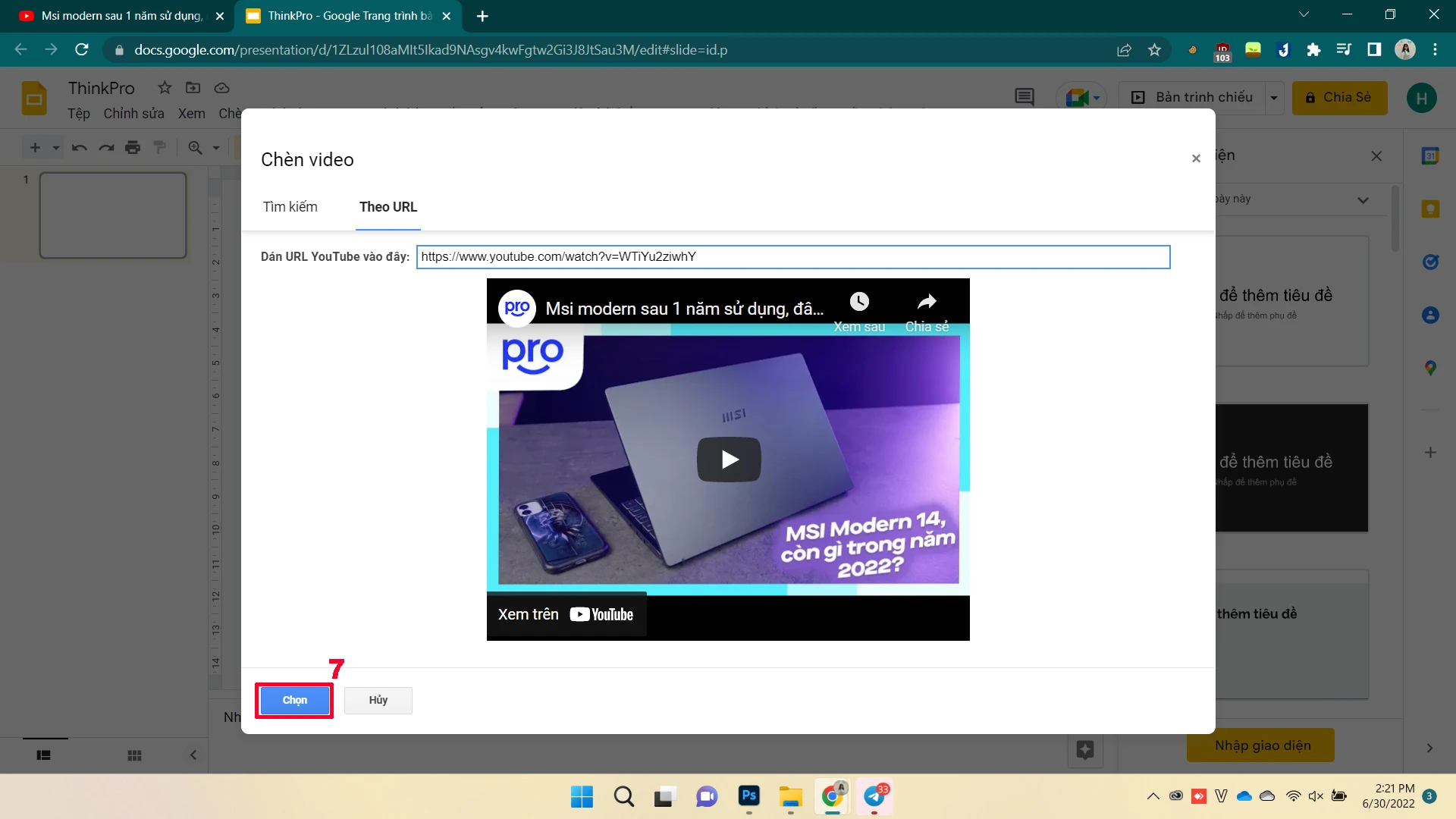Start Bản trình chiếu slideshow

click(1193, 97)
